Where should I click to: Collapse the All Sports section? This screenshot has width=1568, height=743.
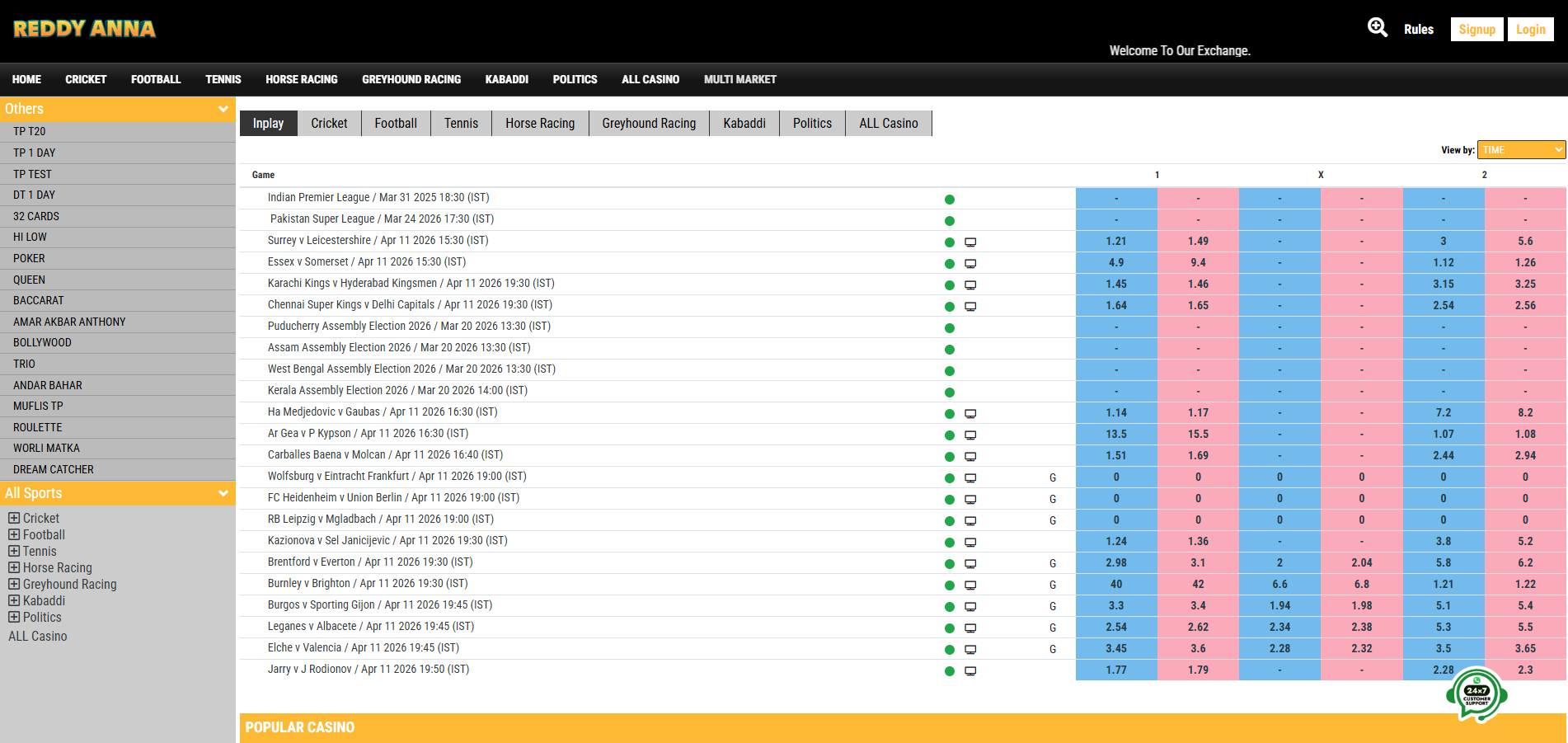223,493
